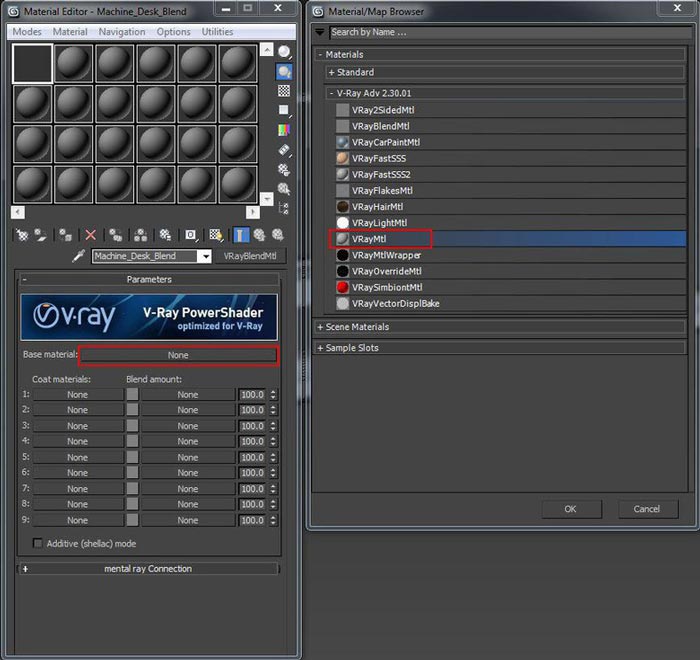Open Material/Map Navigator icon
The width and height of the screenshot is (700, 660).
pyautogui.click(x=284, y=208)
